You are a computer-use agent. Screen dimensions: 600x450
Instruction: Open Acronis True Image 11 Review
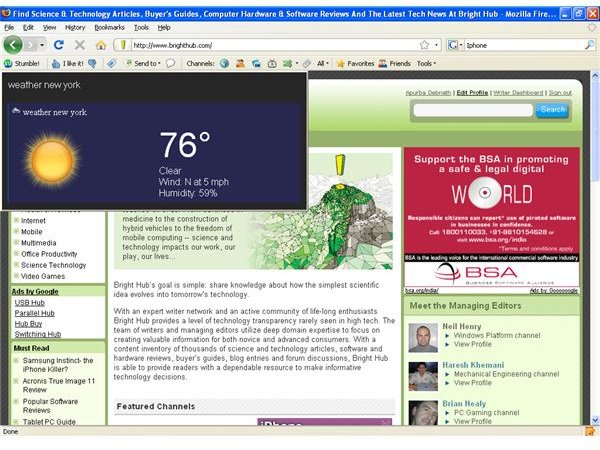pyautogui.click(x=59, y=385)
